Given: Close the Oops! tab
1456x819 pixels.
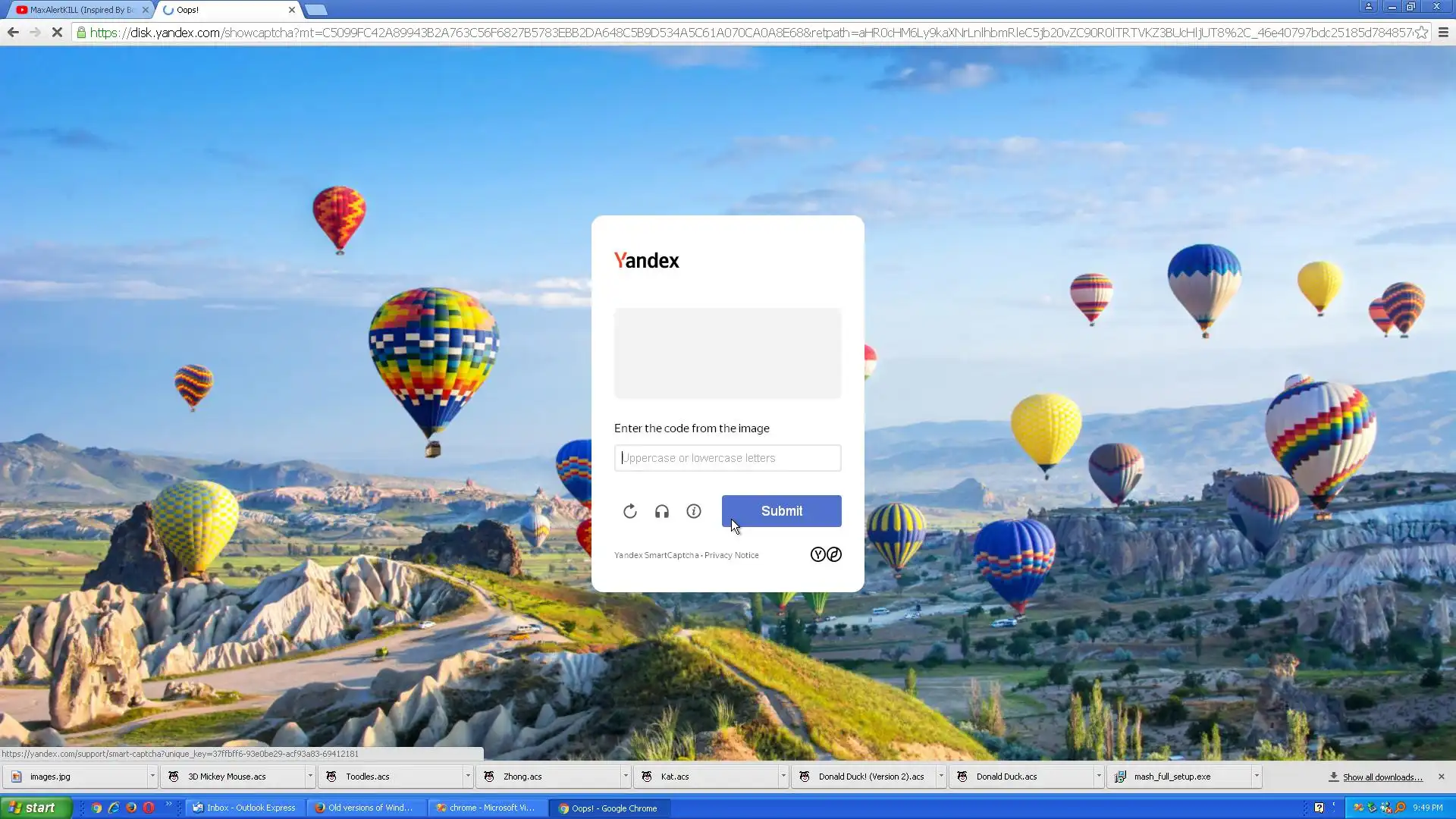Looking at the screenshot, I should tap(292, 10).
